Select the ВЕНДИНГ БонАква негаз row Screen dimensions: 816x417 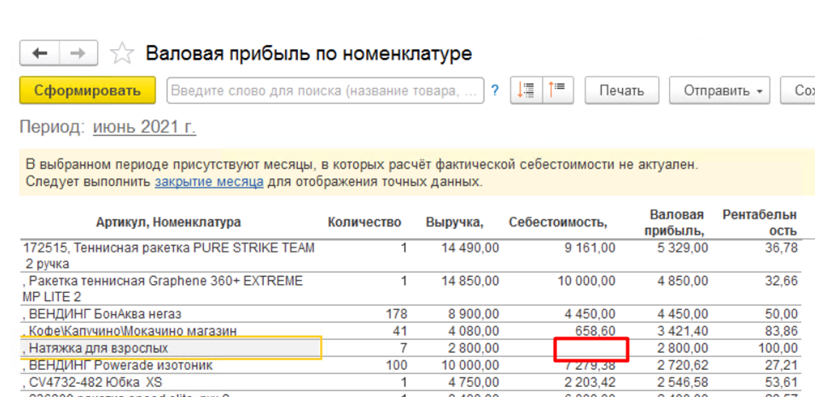click(x=170, y=312)
